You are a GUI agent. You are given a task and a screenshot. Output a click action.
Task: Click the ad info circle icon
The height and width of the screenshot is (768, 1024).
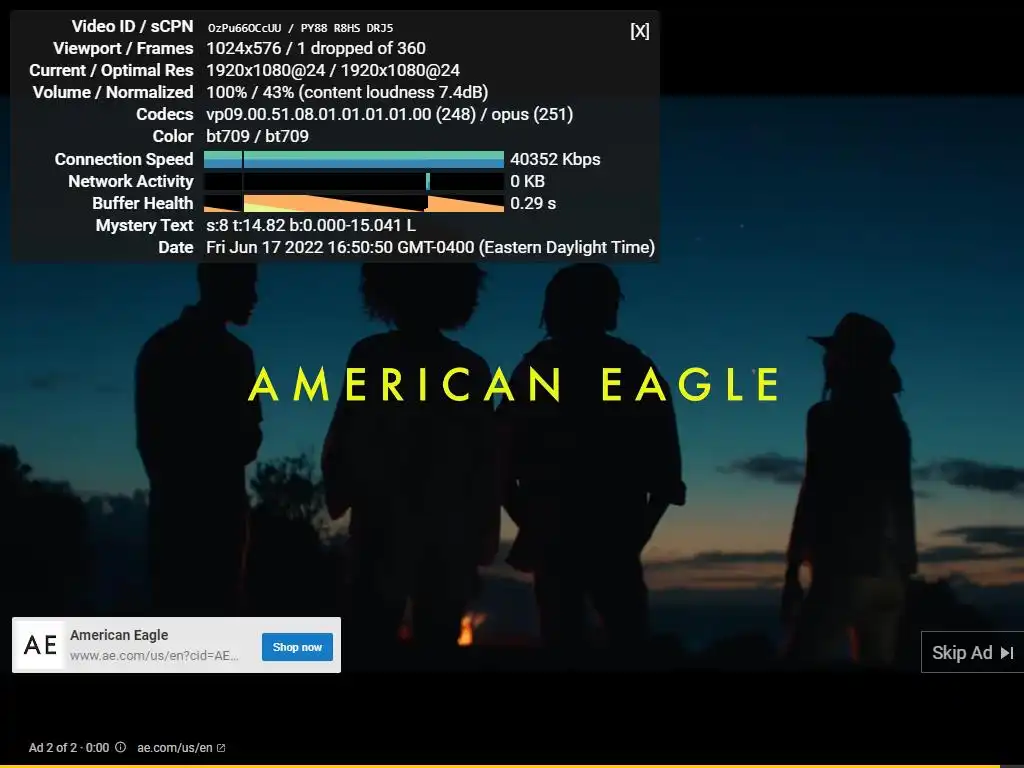pyautogui.click(x=120, y=747)
